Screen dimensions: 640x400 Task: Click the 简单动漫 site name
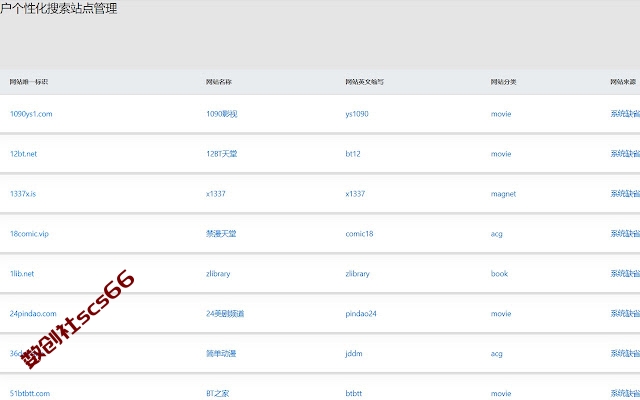click(x=221, y=354)
